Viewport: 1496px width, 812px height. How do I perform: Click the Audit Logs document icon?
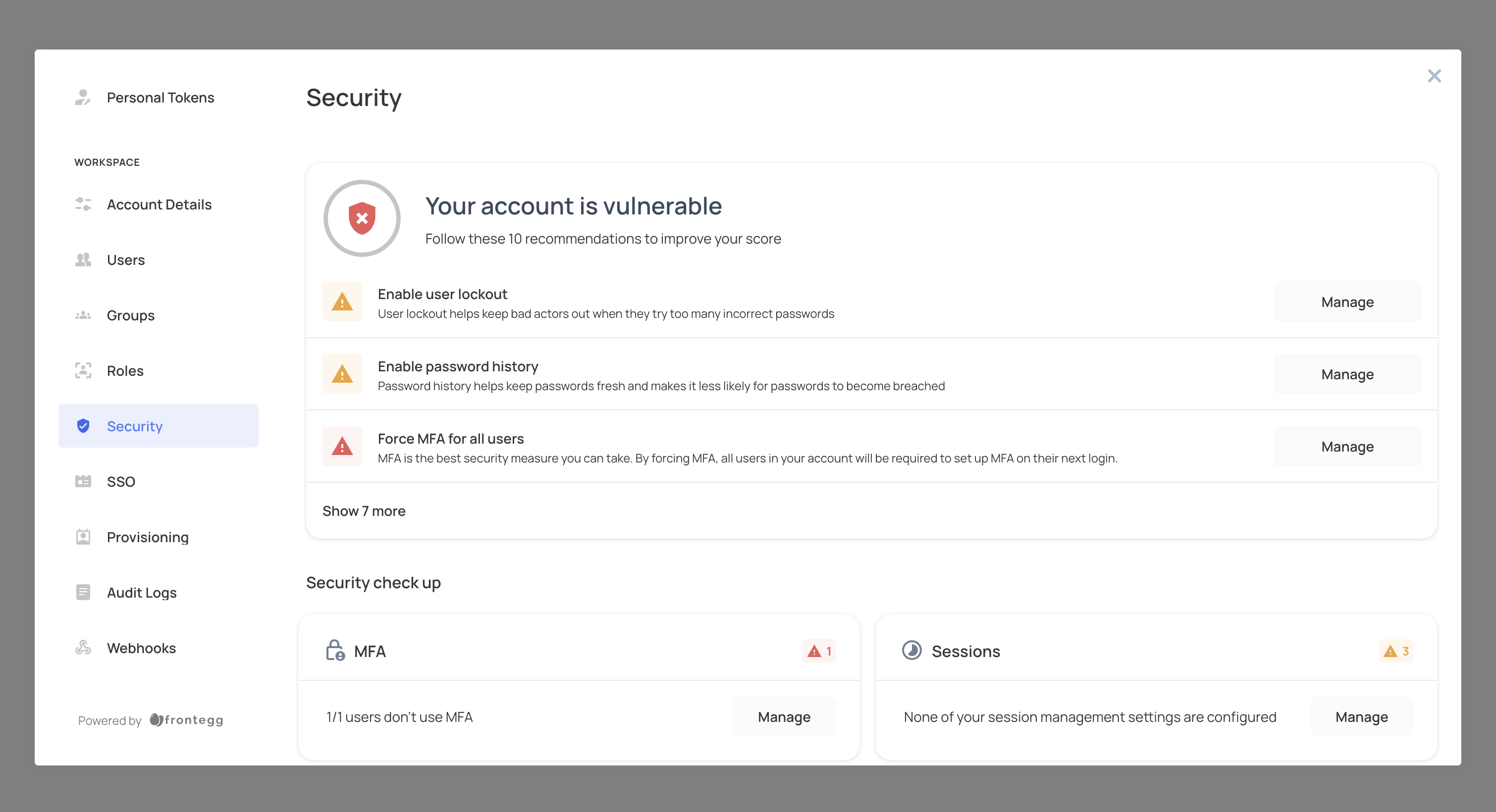(x=82, y=592)
